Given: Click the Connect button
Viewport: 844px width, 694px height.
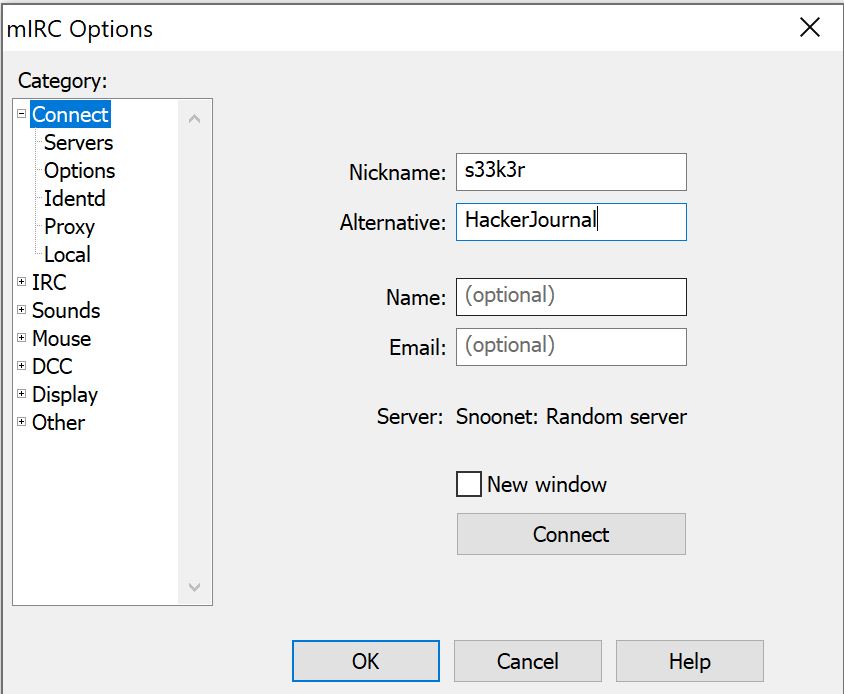Looking at the screenshot, I should tap(571, 534).
